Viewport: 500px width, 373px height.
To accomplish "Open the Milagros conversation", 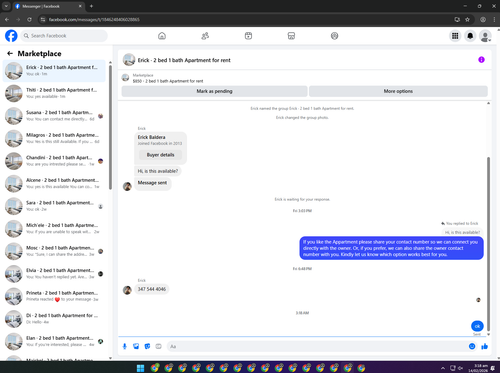I will [x=54, y=138].
